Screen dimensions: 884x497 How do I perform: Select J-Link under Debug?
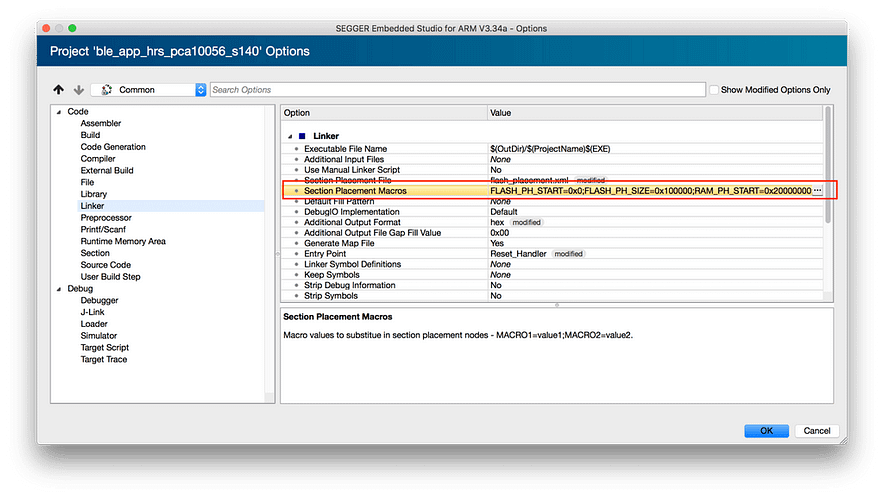pos(92,312)
